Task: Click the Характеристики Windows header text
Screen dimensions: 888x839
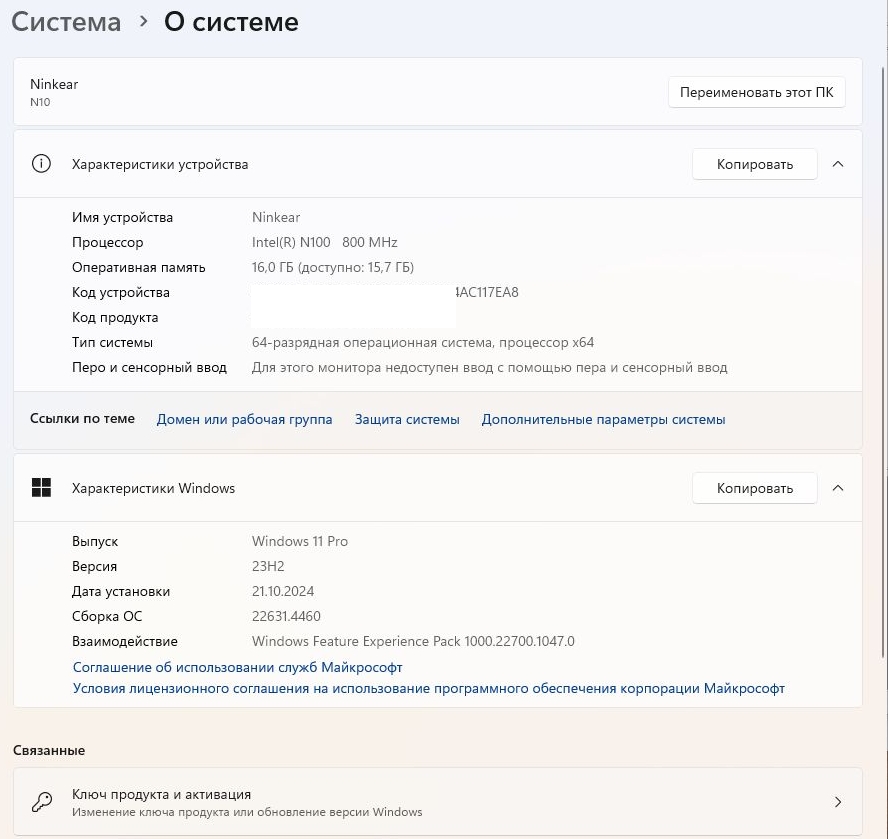Action: click(x=153, y=488)
